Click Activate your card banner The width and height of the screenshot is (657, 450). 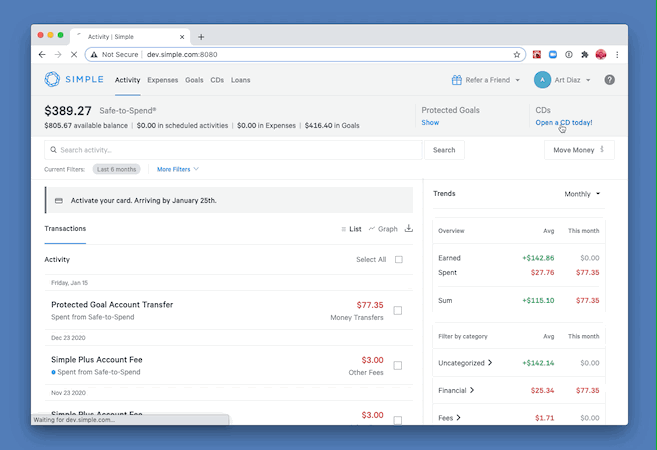(x=229, y=200)
